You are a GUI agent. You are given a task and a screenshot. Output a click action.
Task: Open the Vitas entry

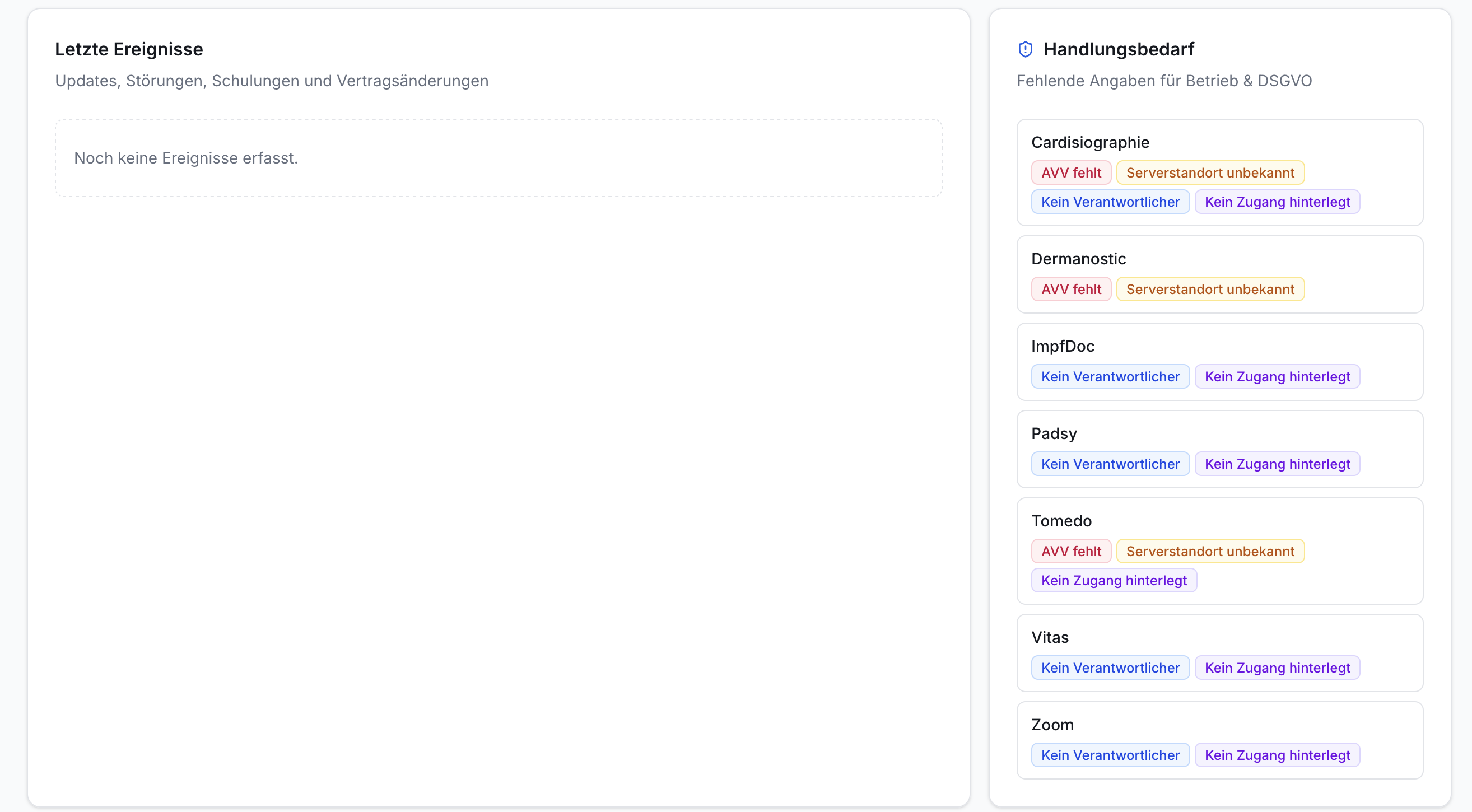point(1219,653)
